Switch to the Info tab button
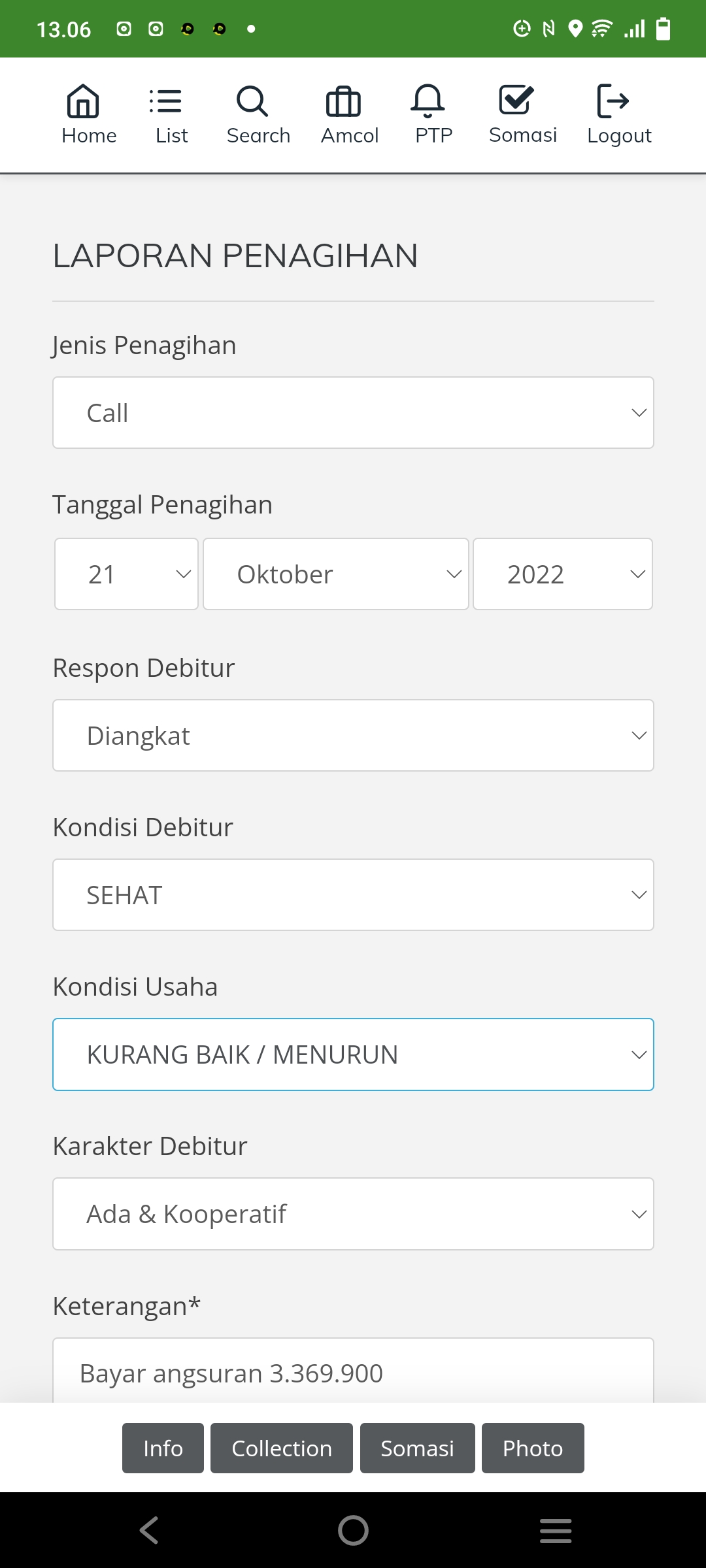The height and width of the screenshot is (1568, 706). click(163, 1448)
